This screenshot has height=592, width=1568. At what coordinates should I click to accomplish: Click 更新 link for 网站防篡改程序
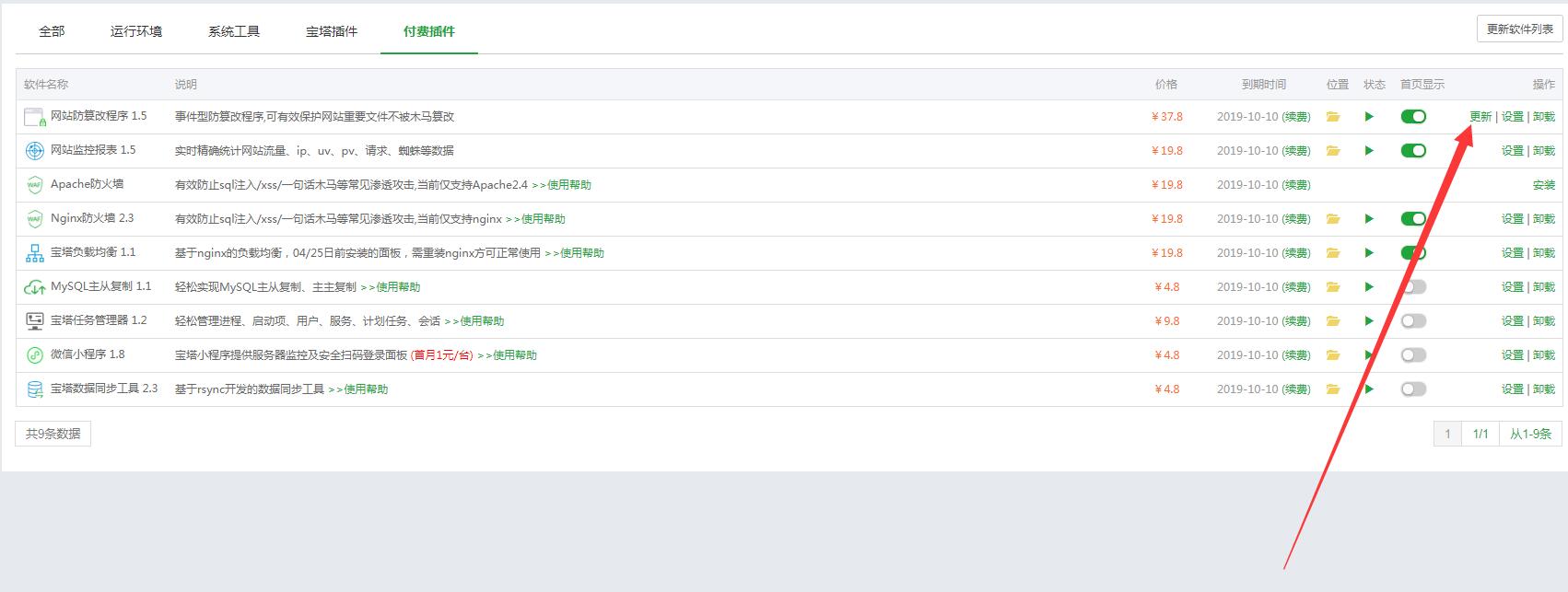tap(1480, 117)
